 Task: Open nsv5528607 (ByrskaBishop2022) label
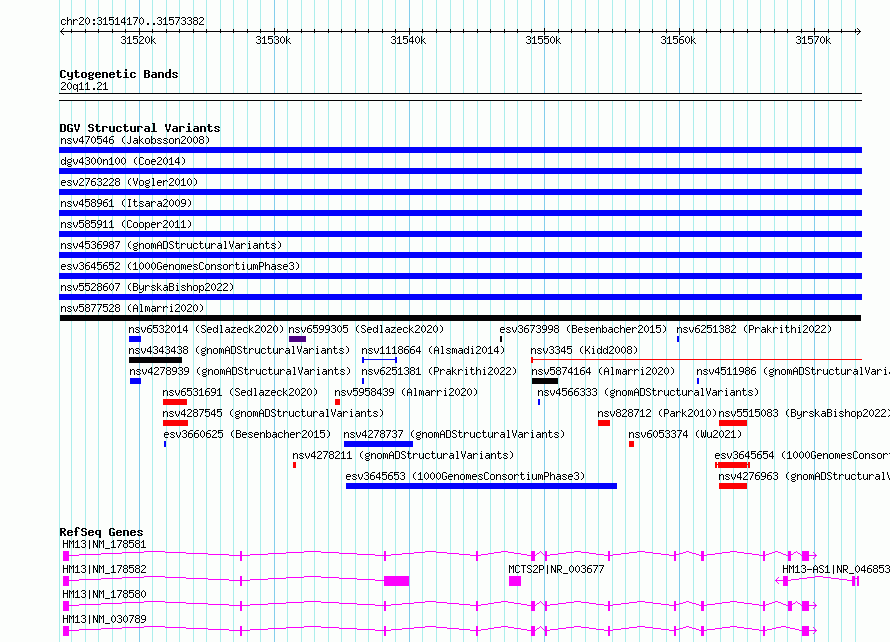coord(147,287)
